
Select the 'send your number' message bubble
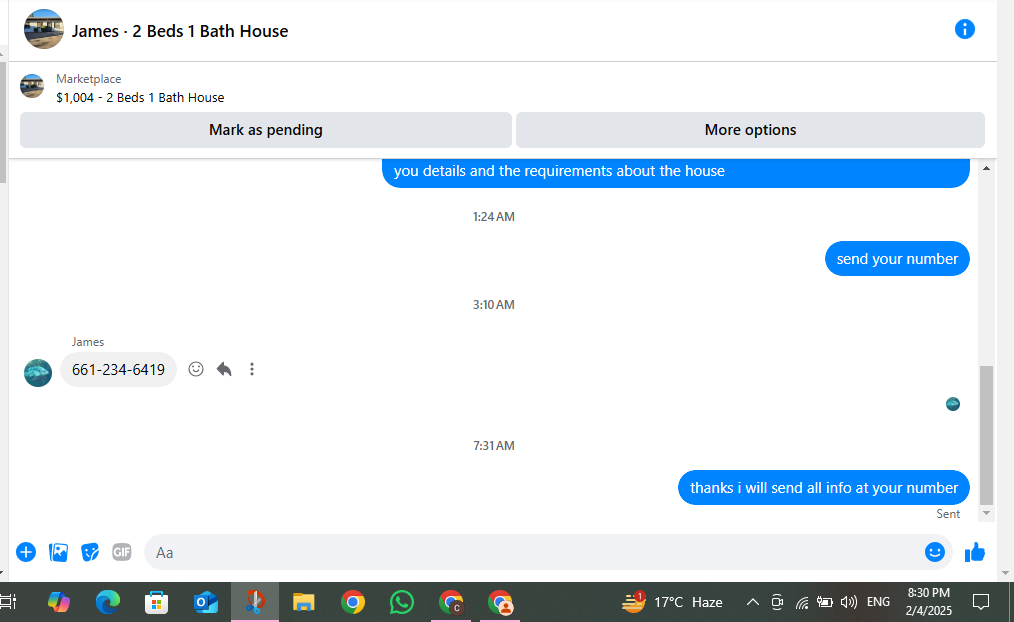tap(897, 259)
